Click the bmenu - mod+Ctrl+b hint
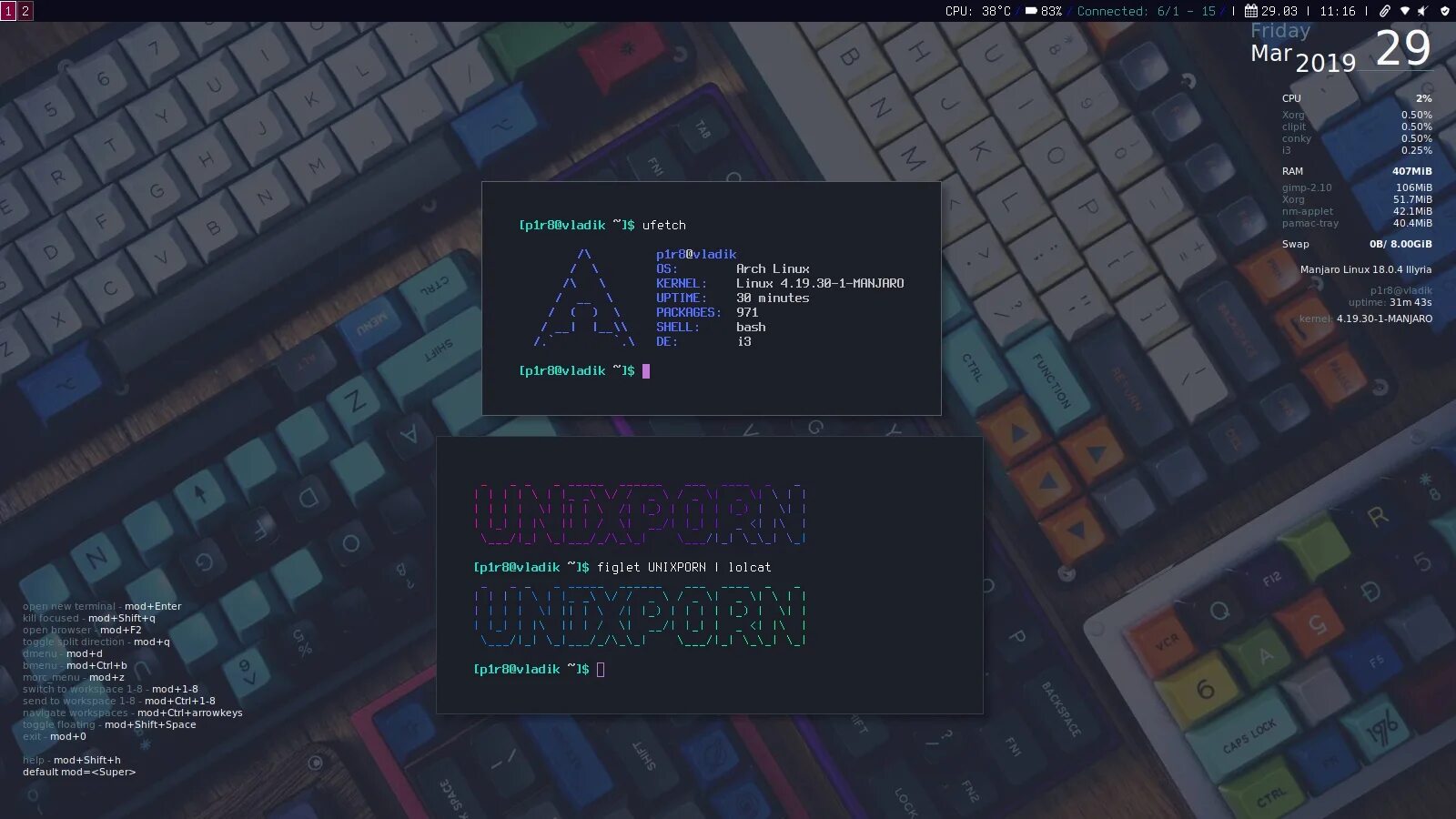Viewport: 1456px width, 819px height. click(x=75, y=665)
